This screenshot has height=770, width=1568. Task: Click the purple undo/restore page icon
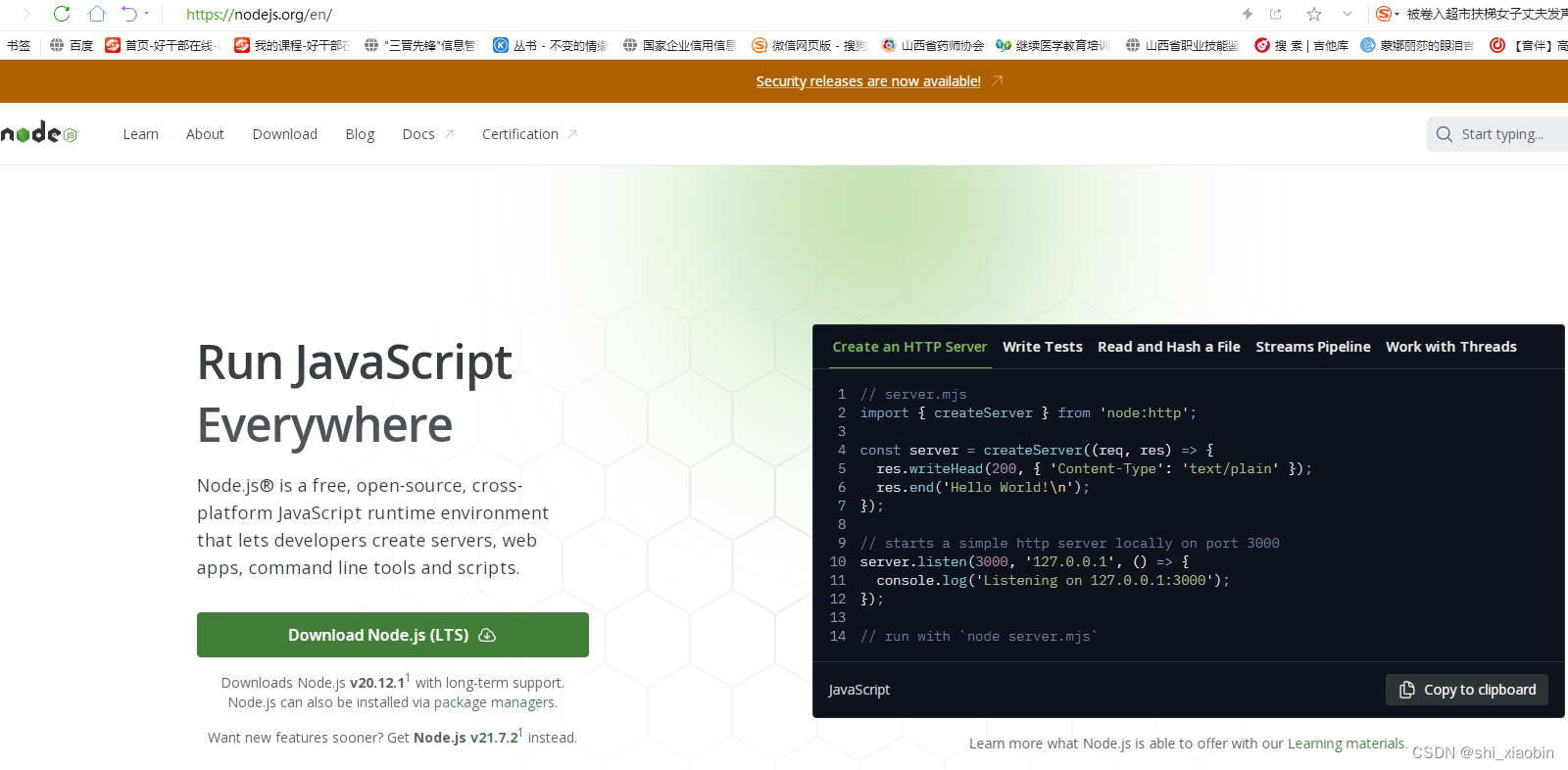click(x=129, y=14)
